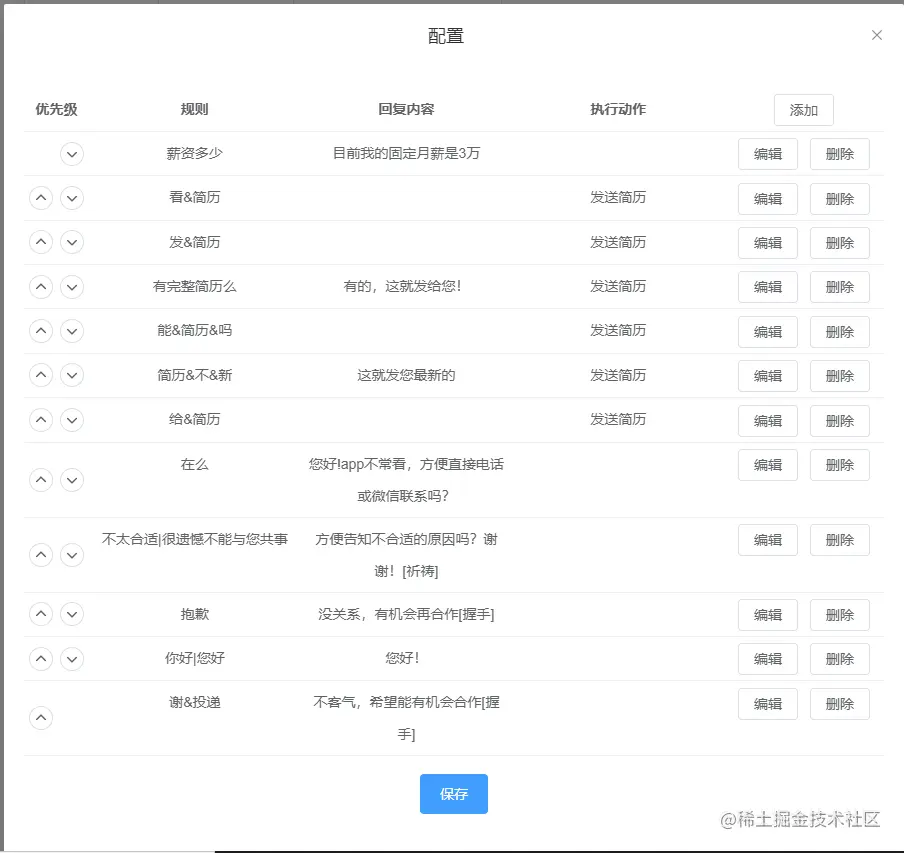The height and width of the screenshot is (853, 904).
Task: Edit the 不太合适 rule
Action: point(768,540)
